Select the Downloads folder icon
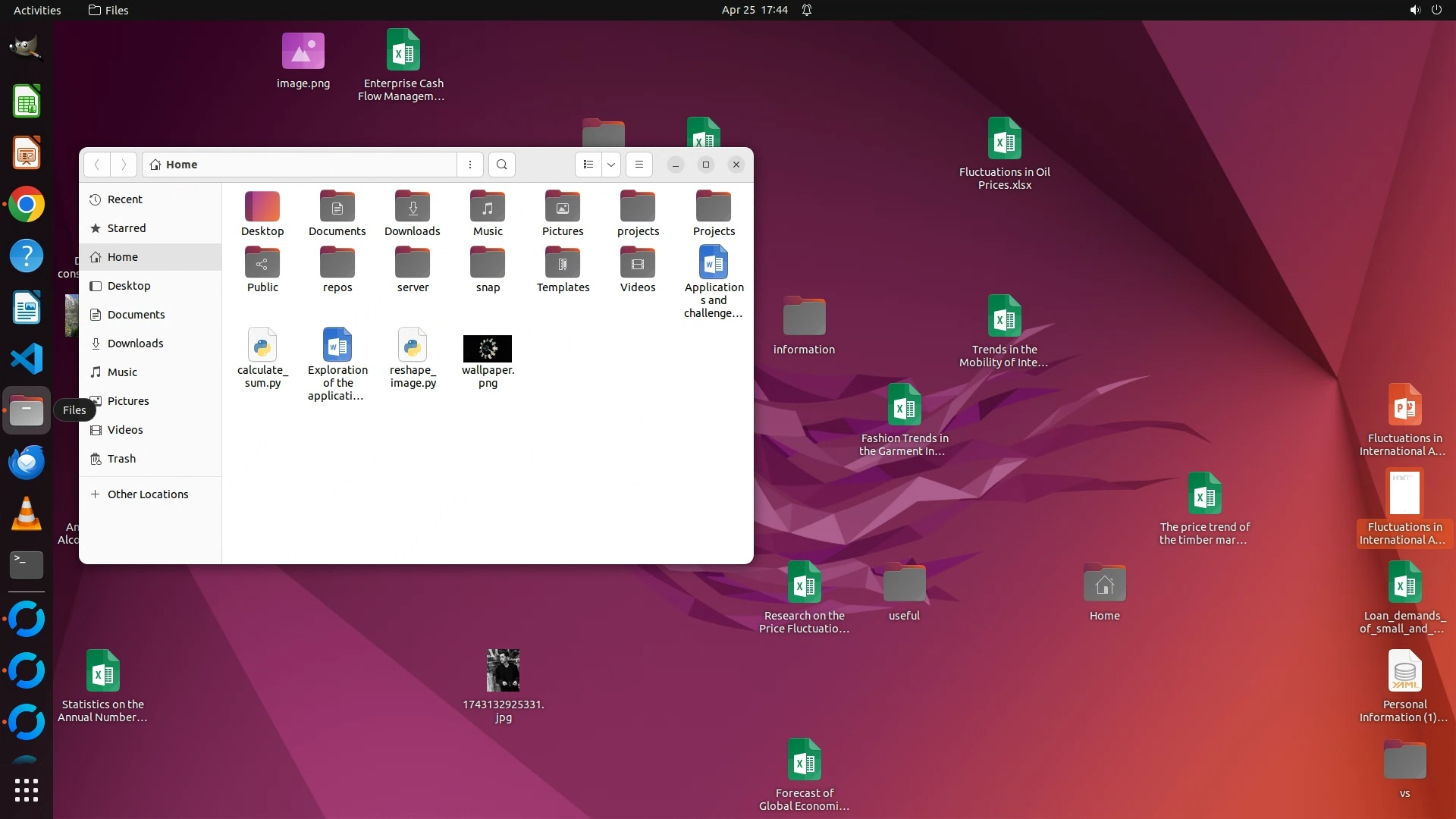 pyautogui.click(x=413, y=207)
